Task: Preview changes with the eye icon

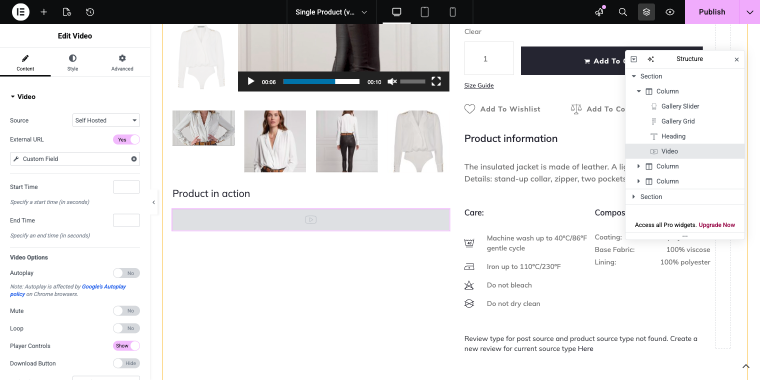Action: pyautogui.click(x=670, y=12)
